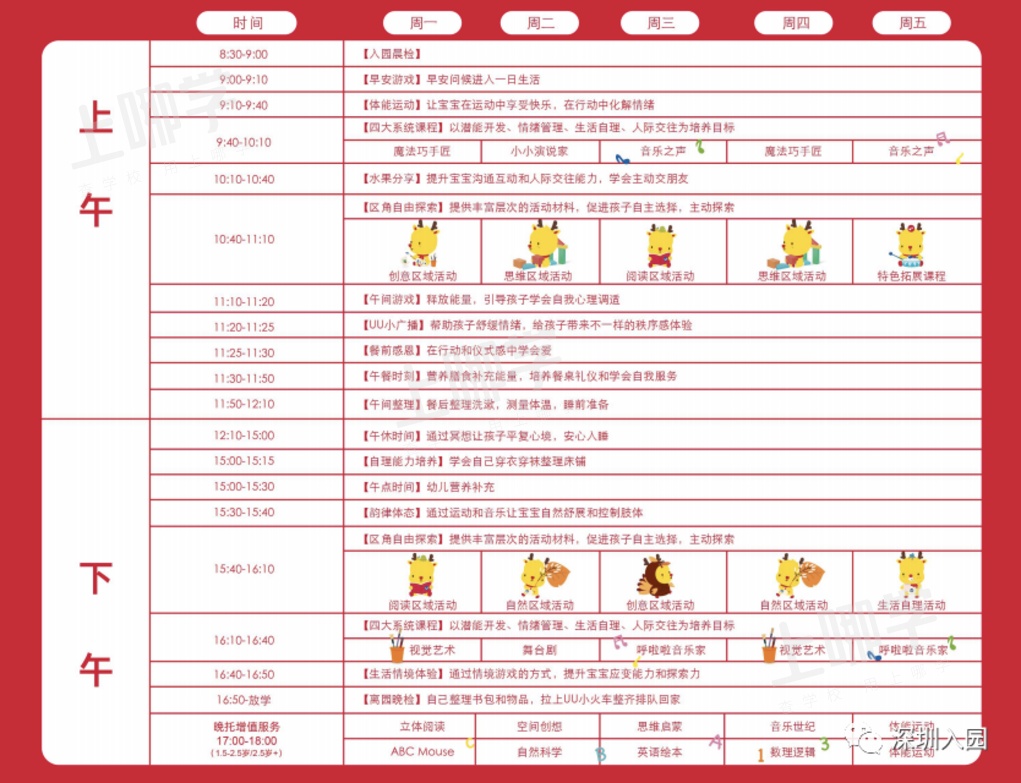Image resolution: width=1021 pixels, height=783 pixels.
Task: Click green music note beside Wednesday 音乐之声
Action: click(699, 147)
